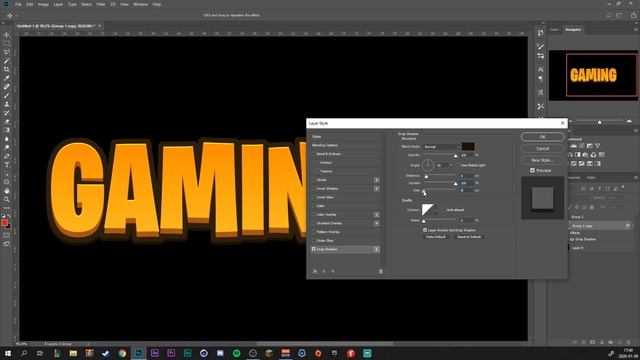This screenshot has height=360, width=640.
Task: Open the Edit menu
Action: pyautogui.click(x=30, y=4)
